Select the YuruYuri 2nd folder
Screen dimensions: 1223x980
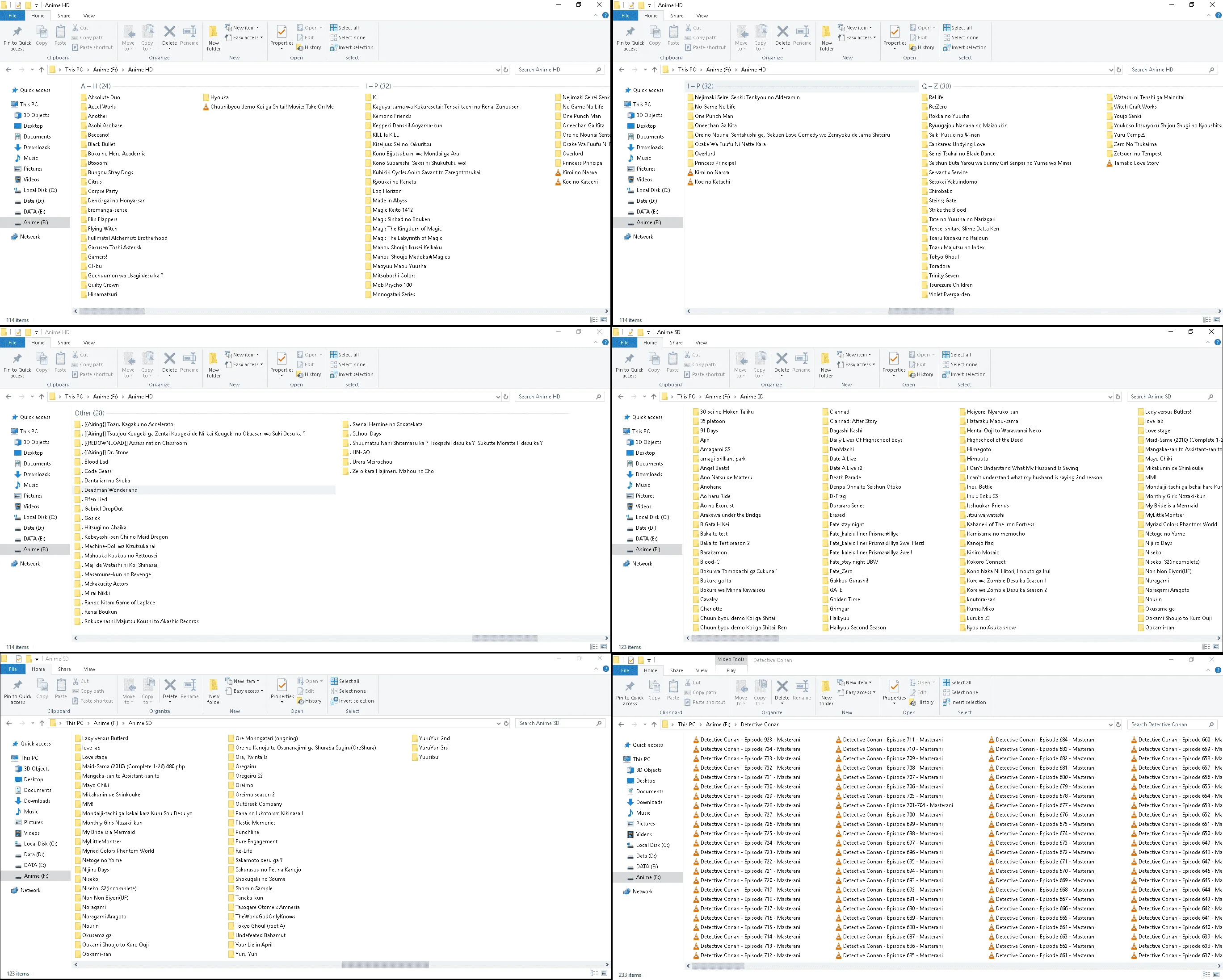pyautogui.click(x=431, y=738)
